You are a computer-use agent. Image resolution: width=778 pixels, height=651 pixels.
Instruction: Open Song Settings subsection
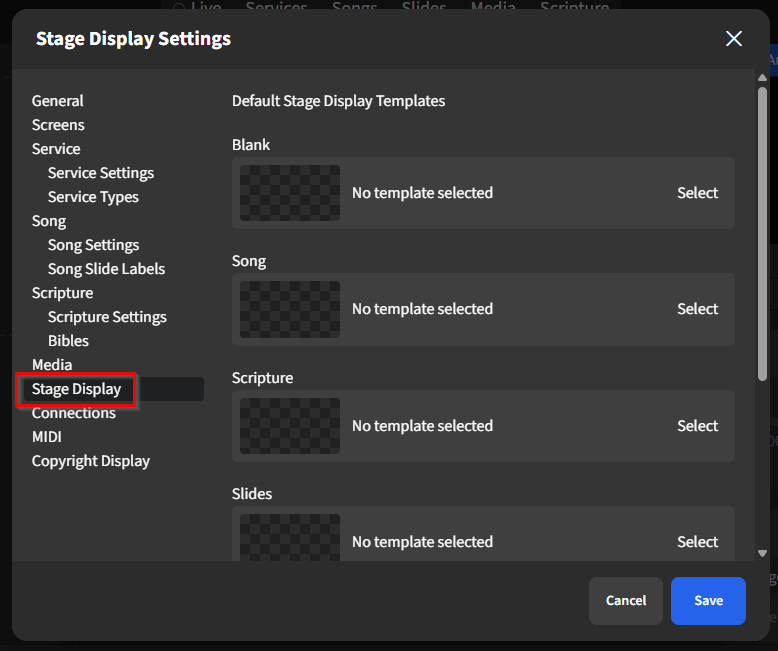click(x=93, y=245)
